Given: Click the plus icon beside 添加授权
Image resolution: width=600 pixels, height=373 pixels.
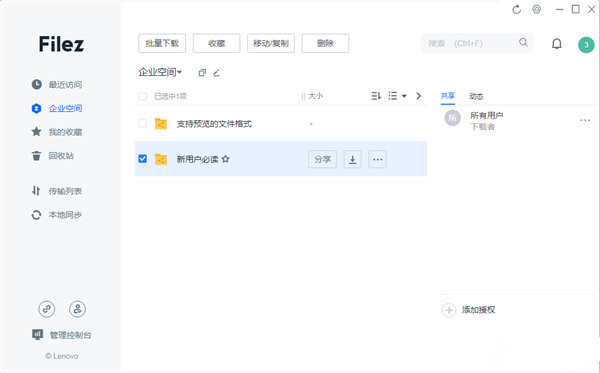Looking at the screenshot, I should pos(449,309).
